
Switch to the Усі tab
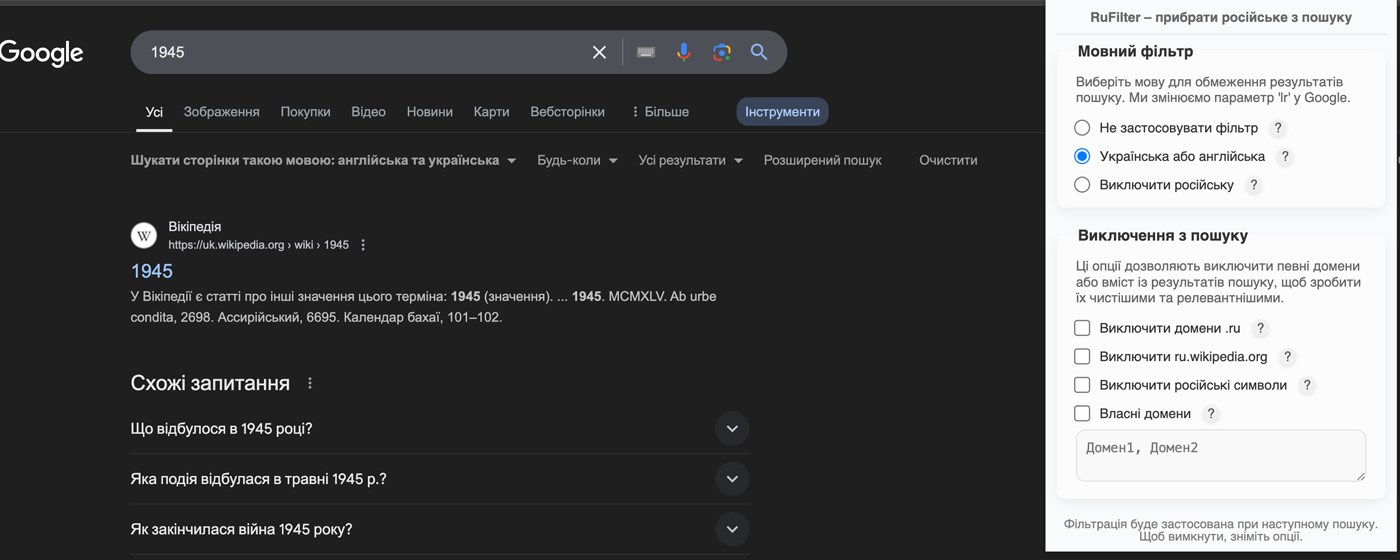[154, 112]
